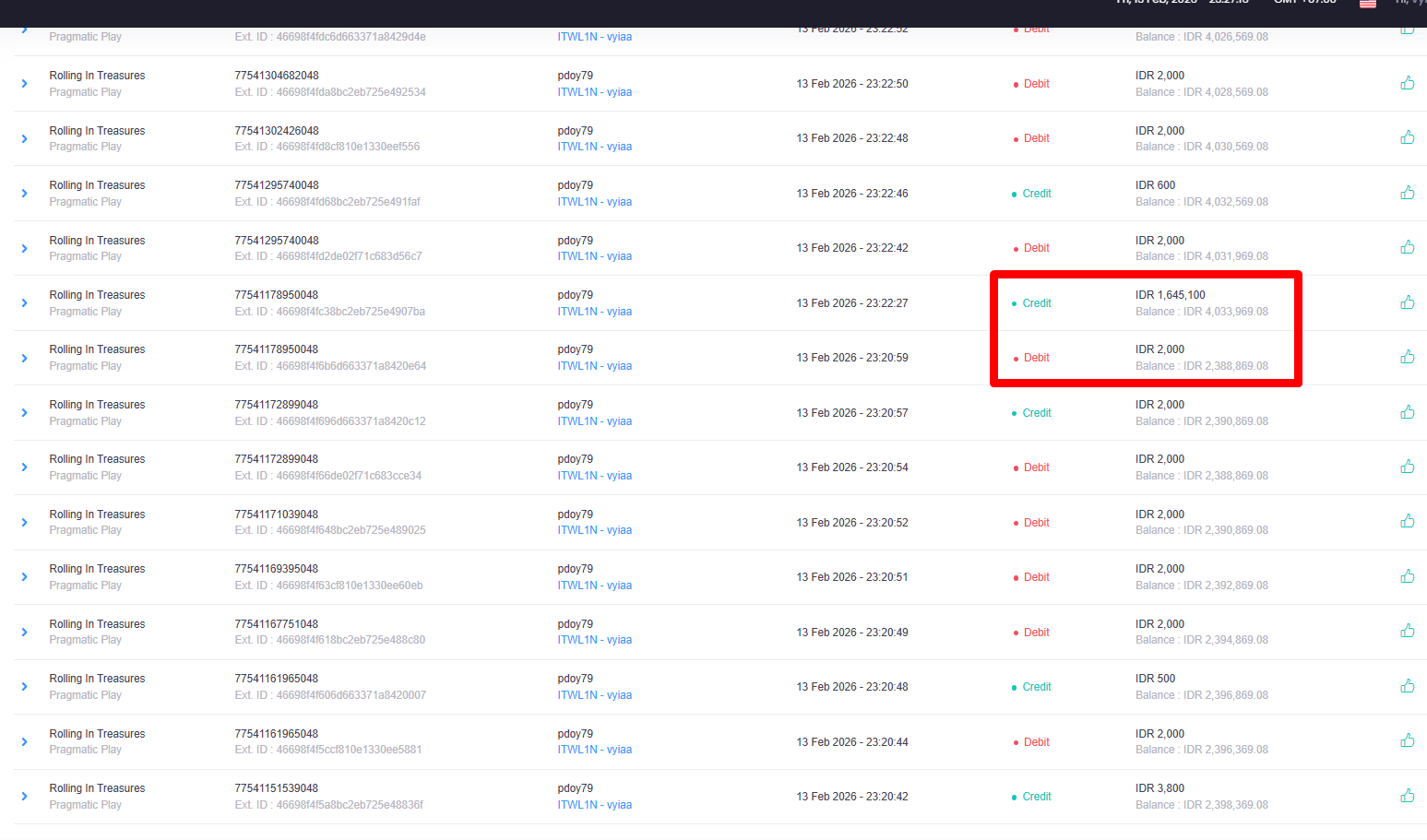Image resolution: width=1427 pixels, height=840 pixels.
Task: Click amount IDR 600
Action: click(1155, 185)
